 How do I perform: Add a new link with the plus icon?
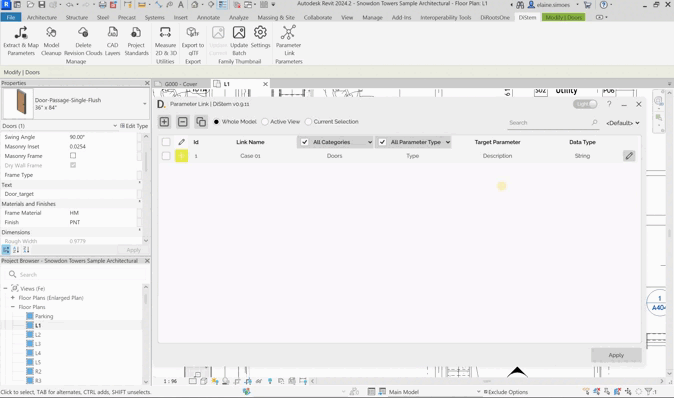point(164,122)
